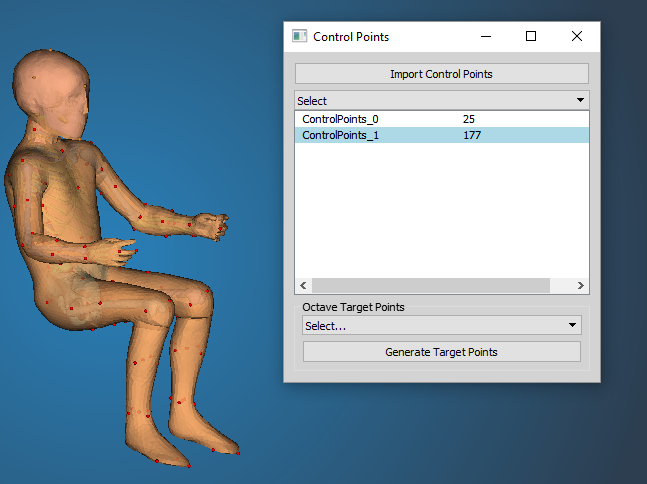Screen dimensions: 647x484
Task: Click the child model's head in the viewport
Action: 52,93
